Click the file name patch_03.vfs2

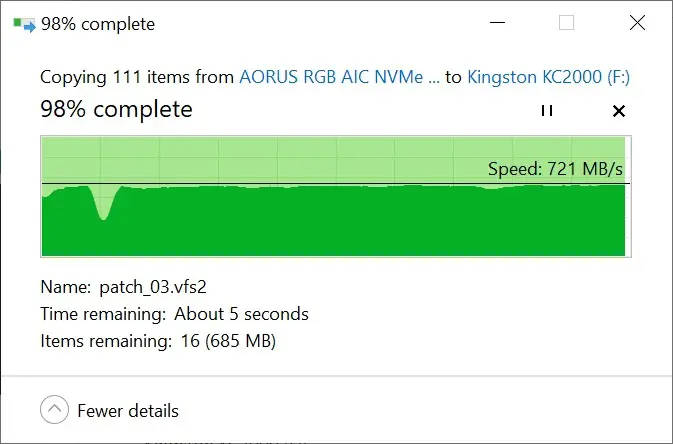pos(153,287)
